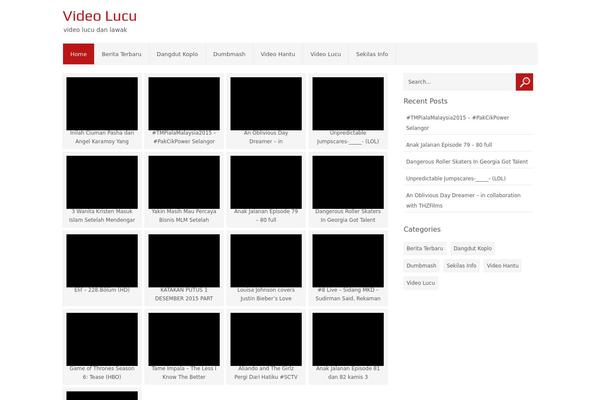Click the Video Lucu site title

coord(100,16)
